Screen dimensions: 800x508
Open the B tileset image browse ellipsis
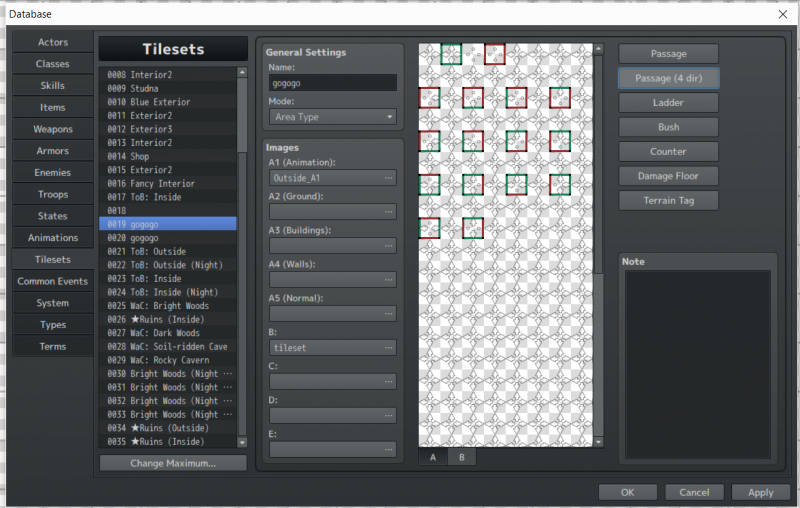coord(389,348)
